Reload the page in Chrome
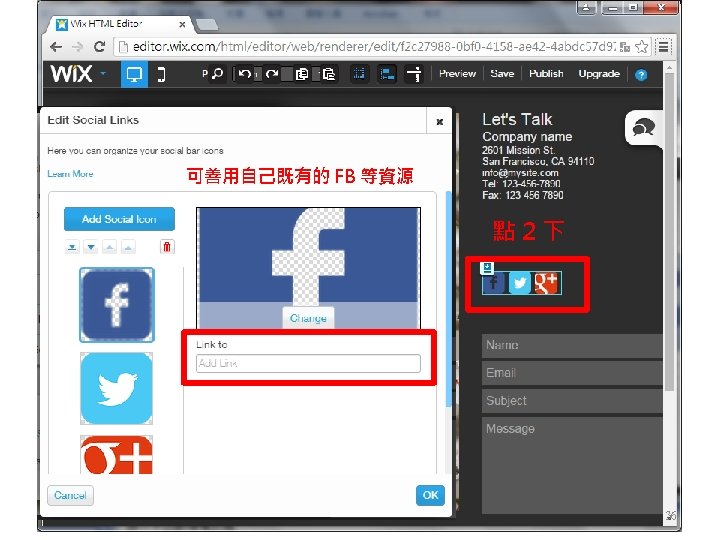Viewport: 720px width, 540px height. coord(99,47)
